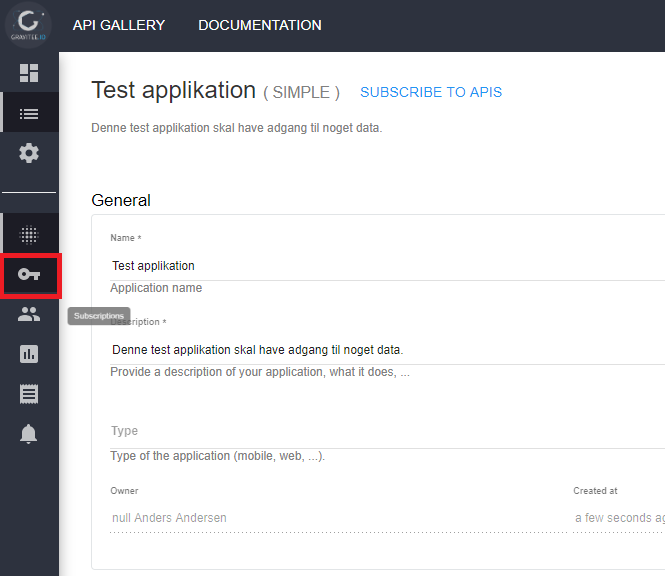Open analytics via the bar chart icon

click(29, 354)
